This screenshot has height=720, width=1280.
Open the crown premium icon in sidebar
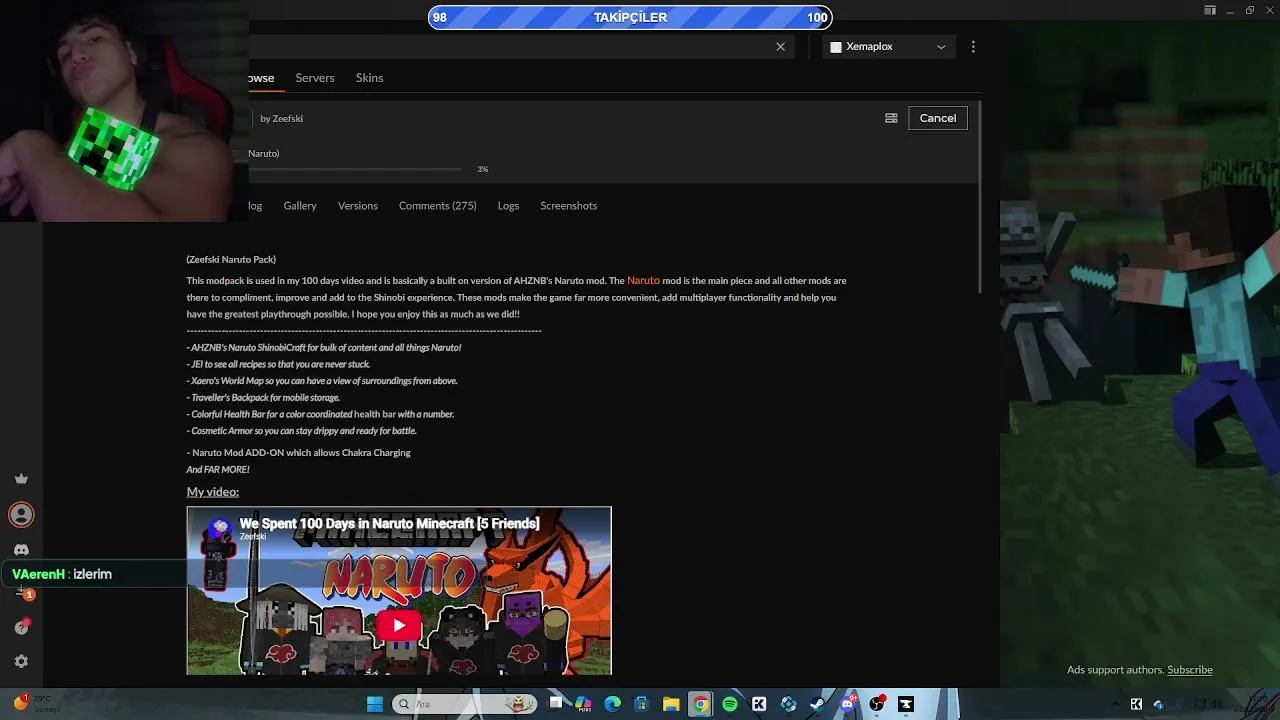pyautogui.click(x=21, y=479)
